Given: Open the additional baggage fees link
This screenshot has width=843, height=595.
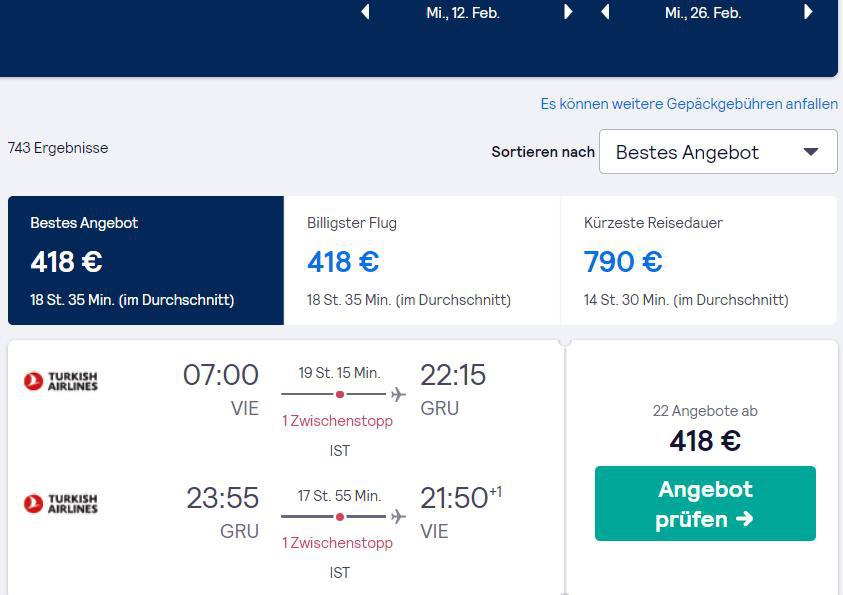Looking at the screenshot, I should point(689,104).
